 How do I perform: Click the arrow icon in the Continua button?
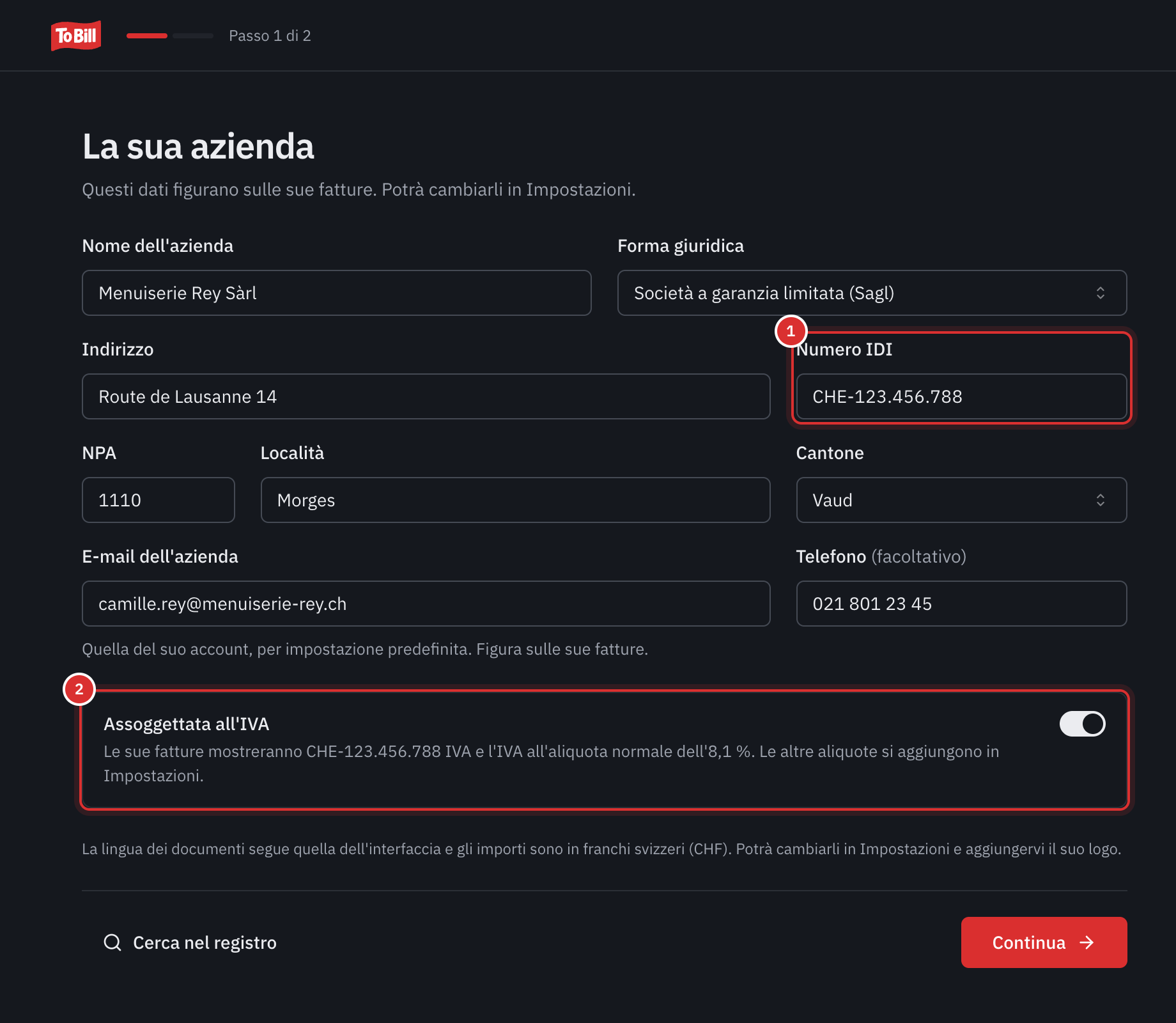coord(1087,942)
